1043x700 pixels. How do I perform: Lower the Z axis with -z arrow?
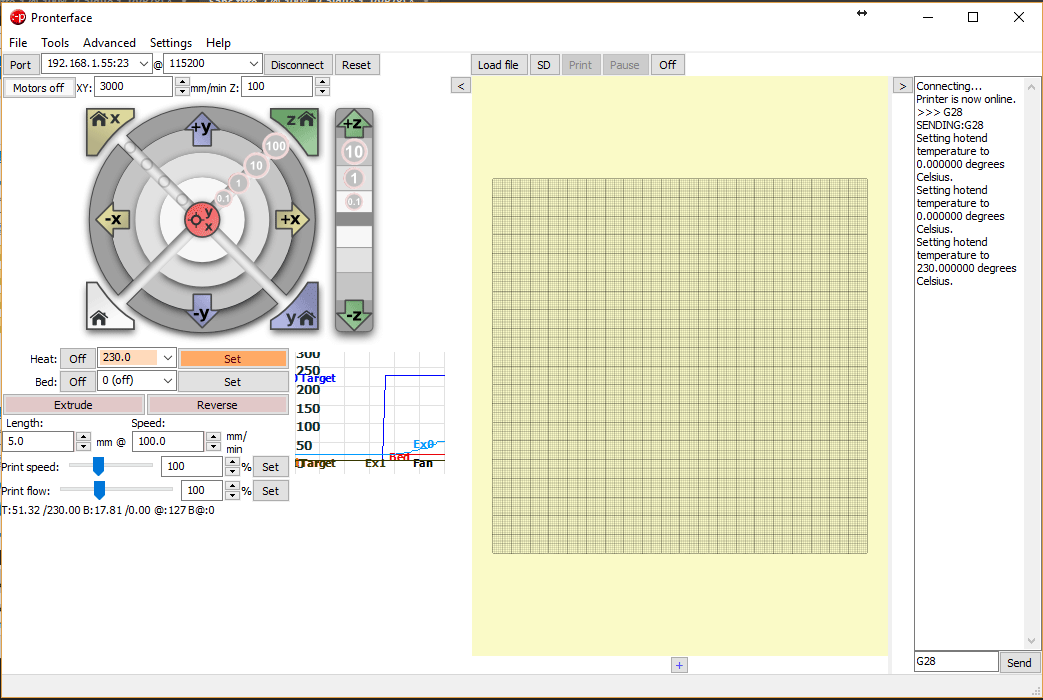tap(353, 315)
